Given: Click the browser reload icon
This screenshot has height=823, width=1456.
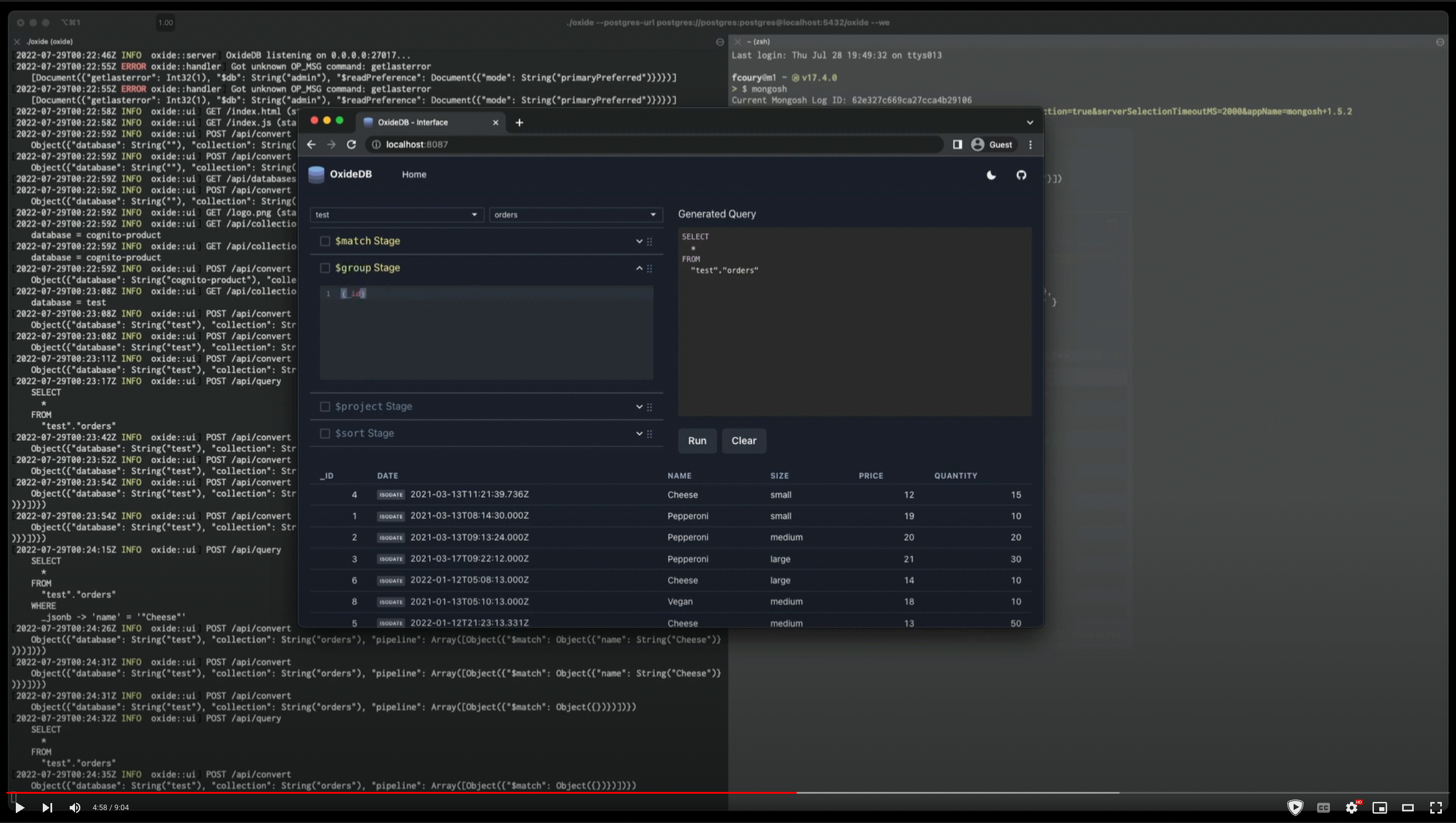Looking at the screenshot, I should [351, 145].
